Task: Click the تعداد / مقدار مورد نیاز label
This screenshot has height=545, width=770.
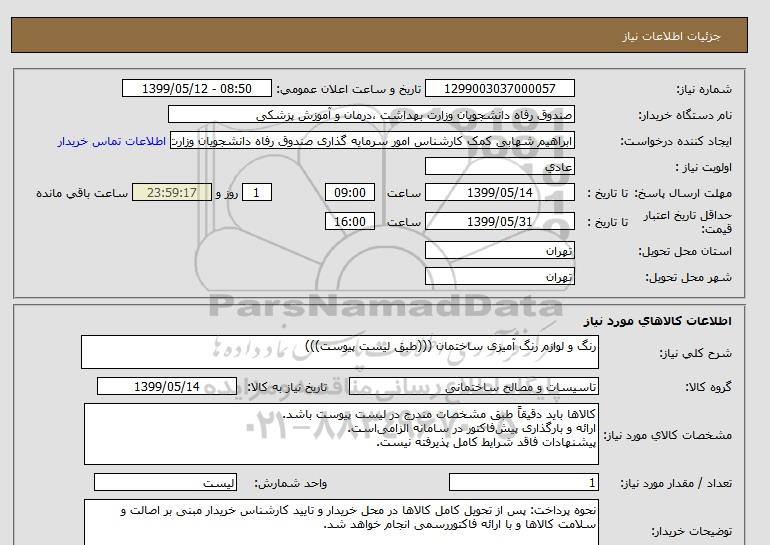Action: [676, 483]
